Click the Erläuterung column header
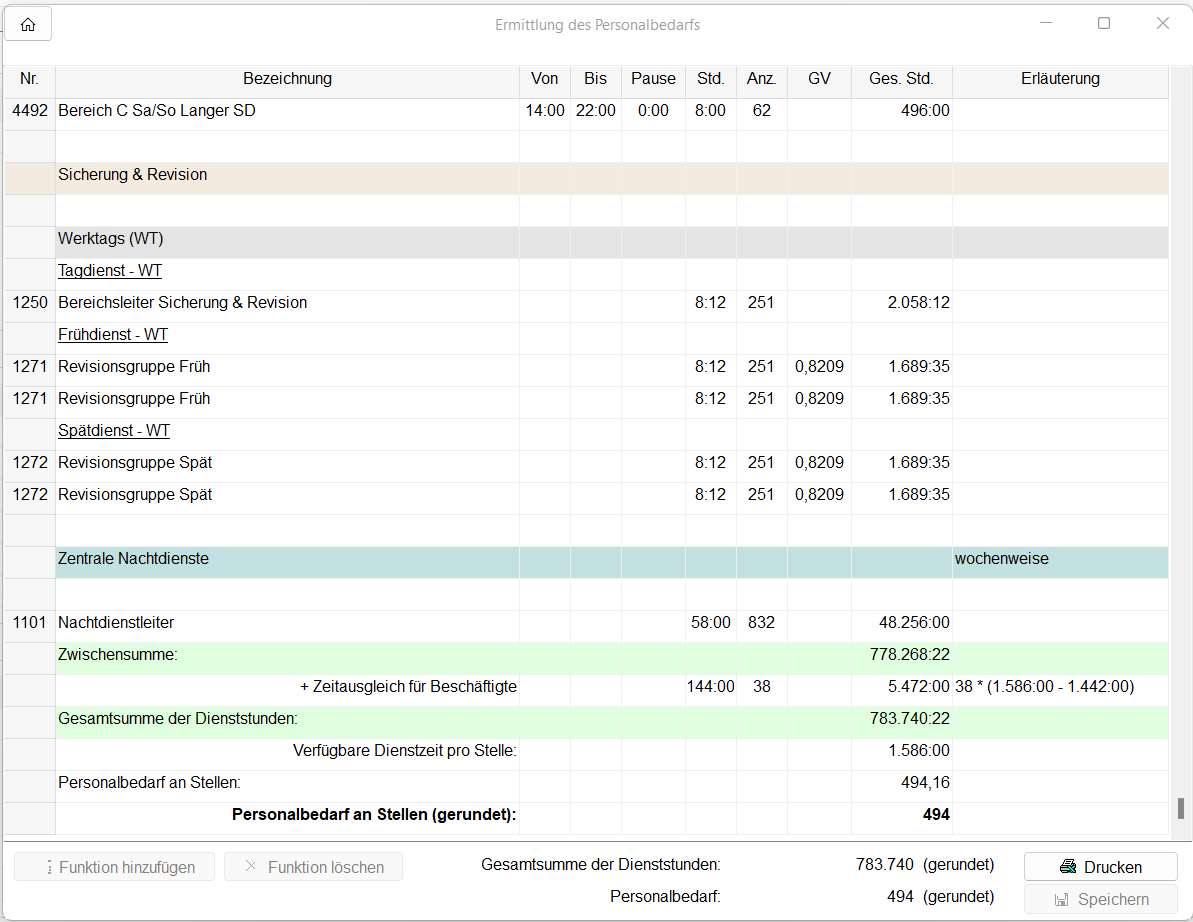Screen dimensions: 1193x922 point(1060,79)
